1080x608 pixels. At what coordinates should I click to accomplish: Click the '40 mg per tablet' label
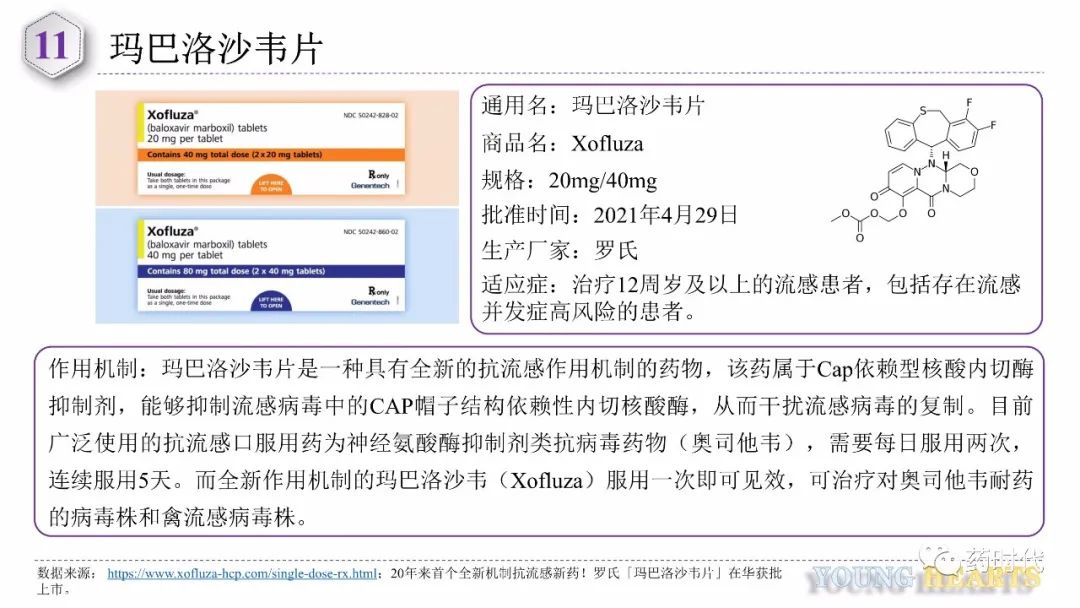pyautogui.click(x=185, y=255)
